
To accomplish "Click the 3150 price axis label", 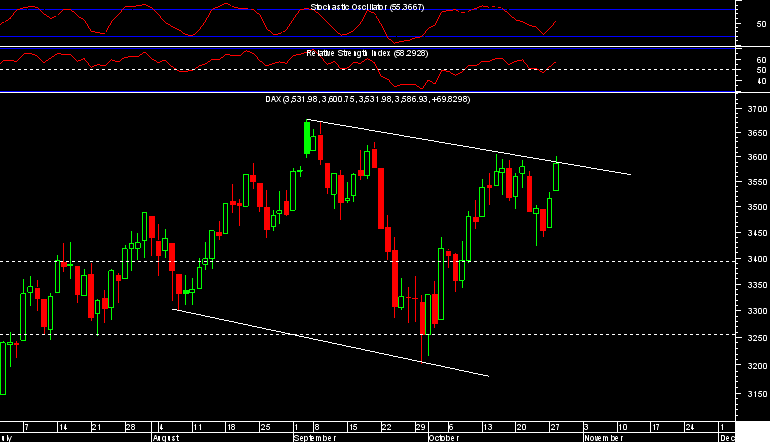I will [x=757, y=394].
